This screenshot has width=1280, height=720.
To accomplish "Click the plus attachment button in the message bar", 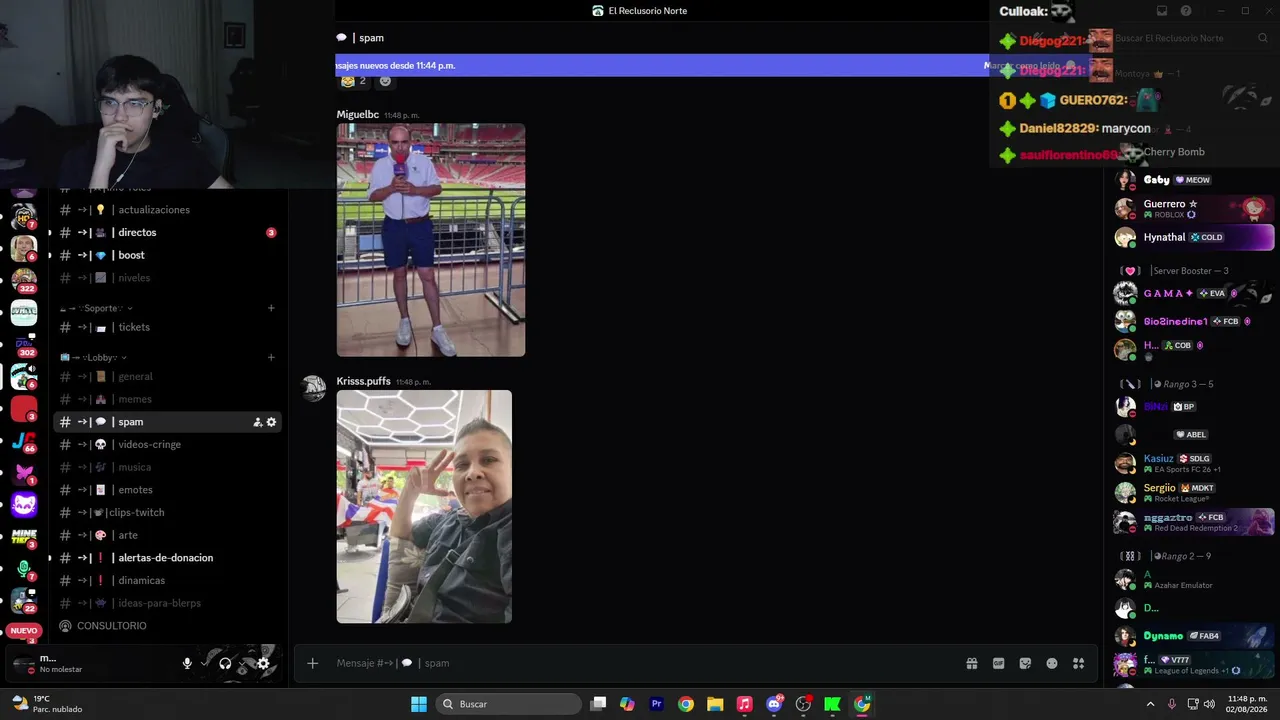I will (312, 663).
